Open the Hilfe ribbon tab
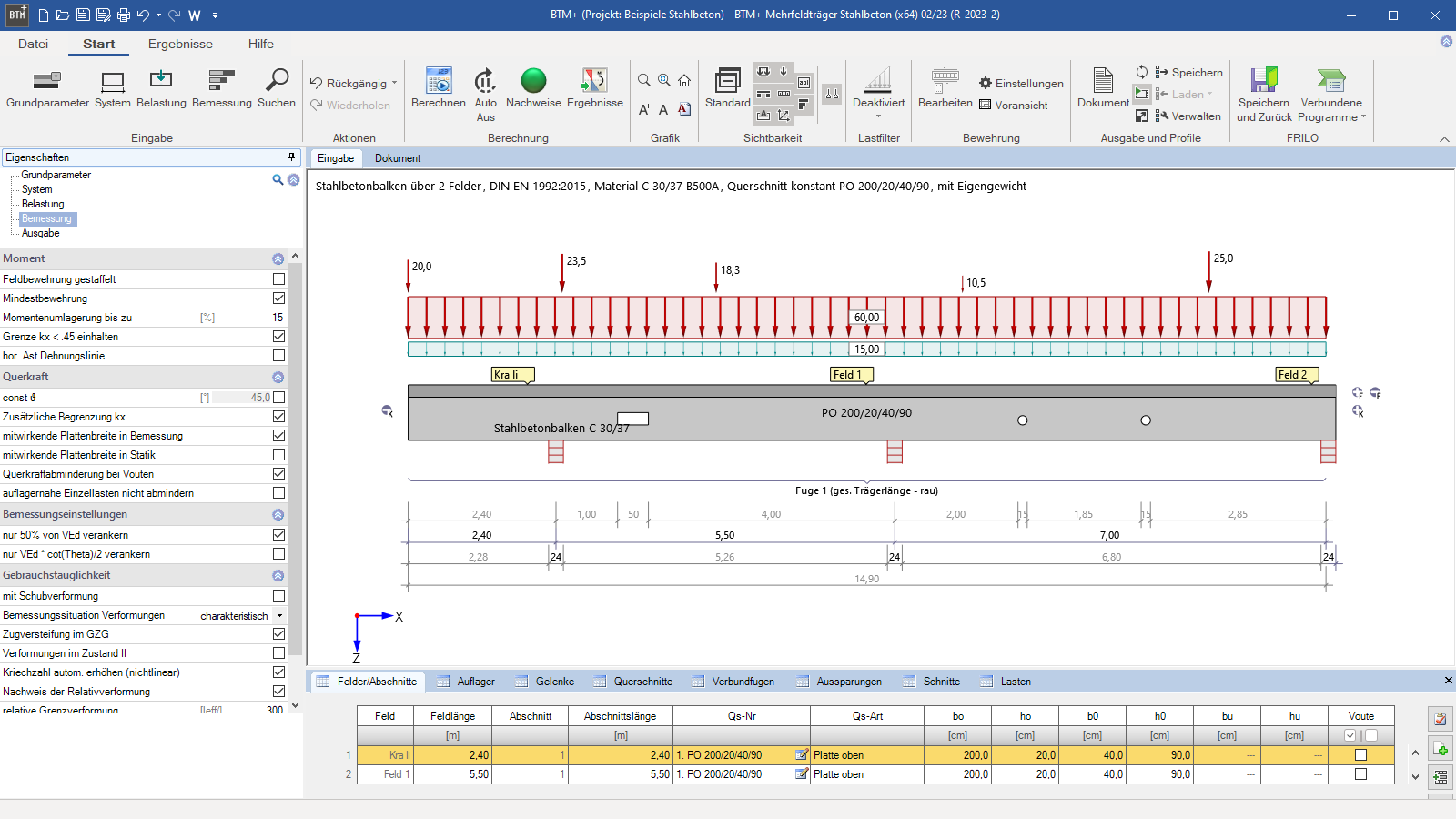This screenshot has height=819, width=1456. (261, 44)
